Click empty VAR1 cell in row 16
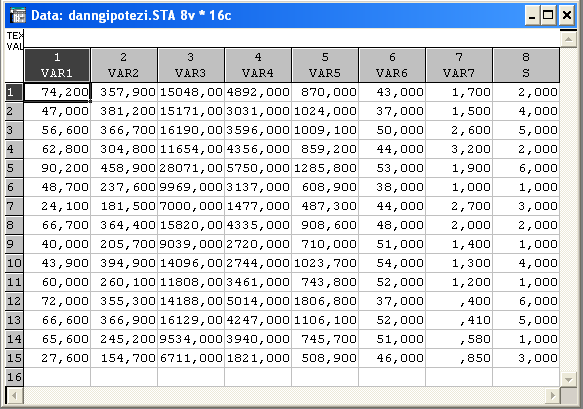Viewport: 583px width, 409px height. pos(57,377)
